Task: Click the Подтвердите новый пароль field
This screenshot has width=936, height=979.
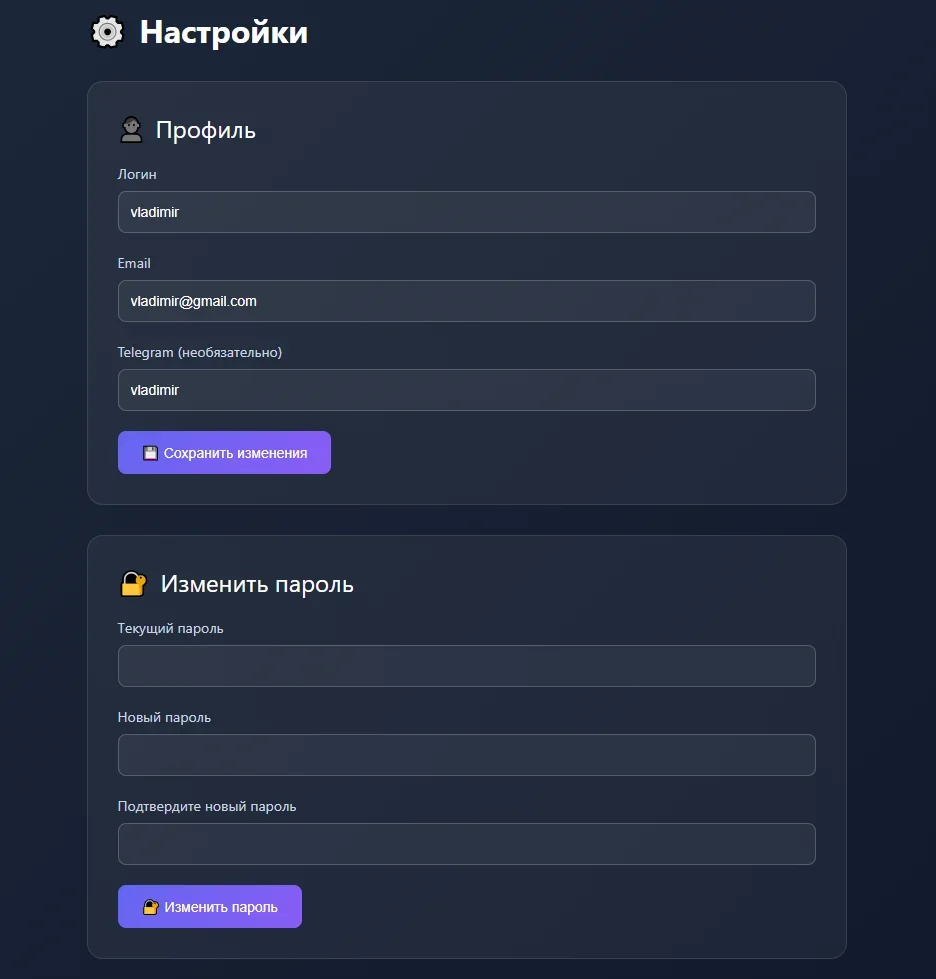Action: pos(466,844)
